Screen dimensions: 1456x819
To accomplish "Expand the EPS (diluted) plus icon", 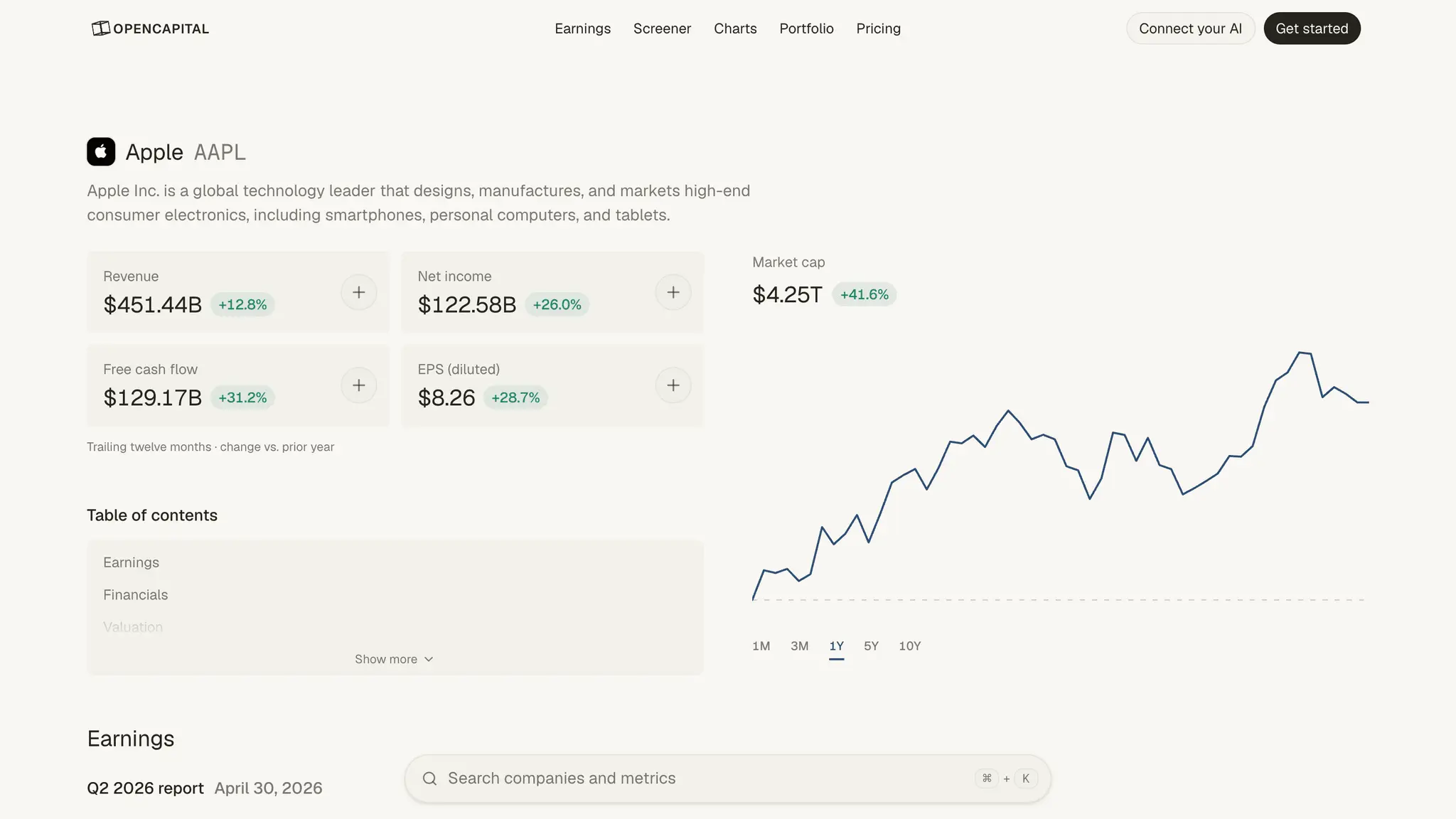I will pos(673,385).
